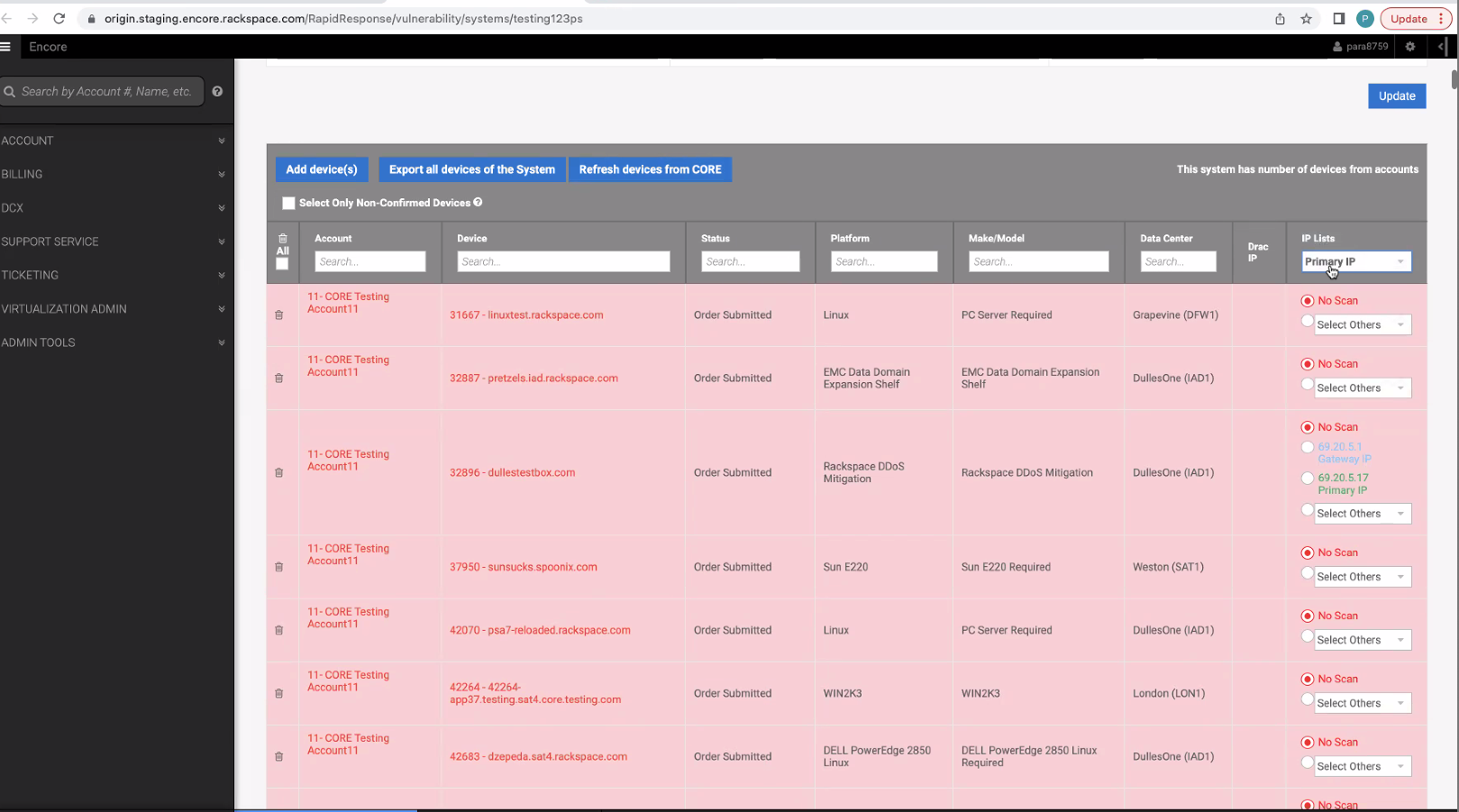Enable Select Only Non-Confirmed Devices checkbox
This screenshot has width=1459, height=812.
[288, 204]
